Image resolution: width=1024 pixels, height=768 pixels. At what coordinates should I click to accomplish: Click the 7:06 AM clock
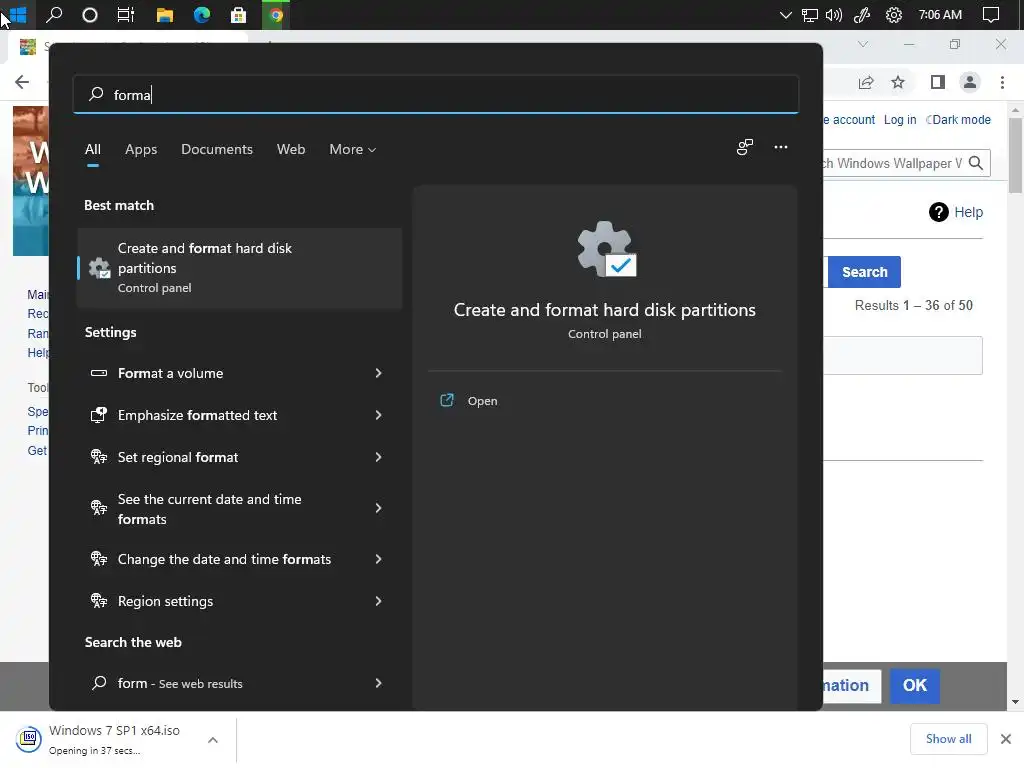tap(940, 15)
